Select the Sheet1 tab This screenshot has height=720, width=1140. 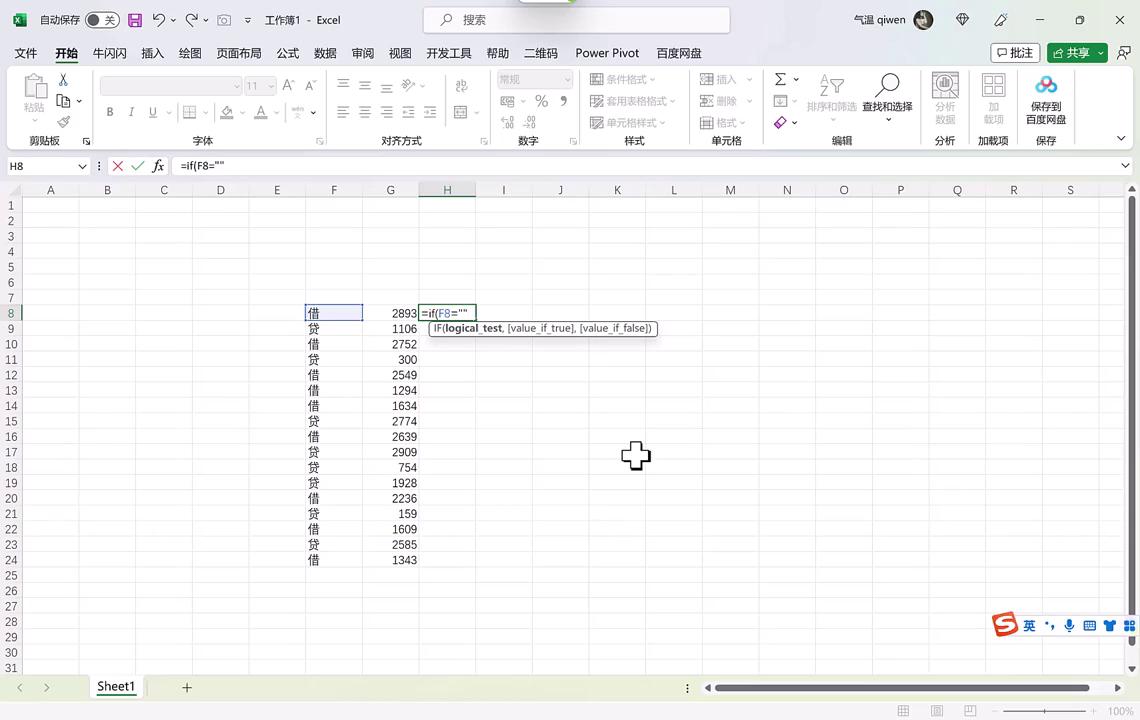pos(115,686)
